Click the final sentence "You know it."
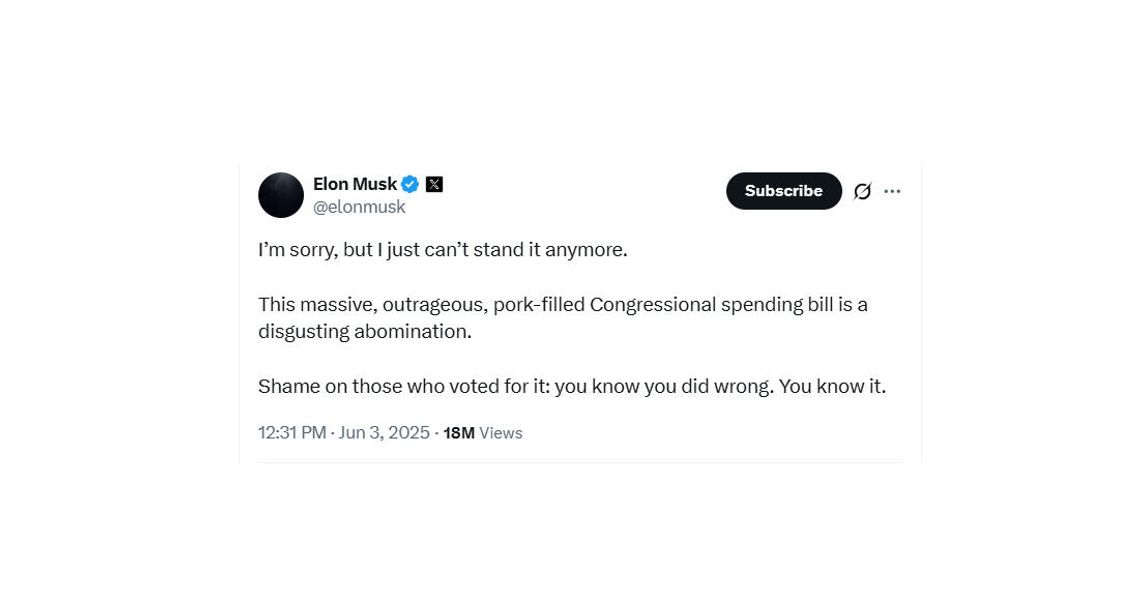Viewport: 1140px width, 602px height. coord(832,386)
